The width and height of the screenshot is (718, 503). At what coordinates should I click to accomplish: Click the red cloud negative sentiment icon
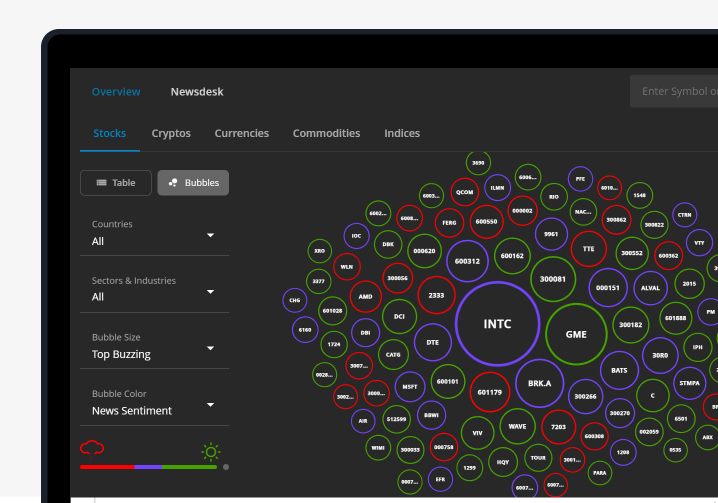92,450
